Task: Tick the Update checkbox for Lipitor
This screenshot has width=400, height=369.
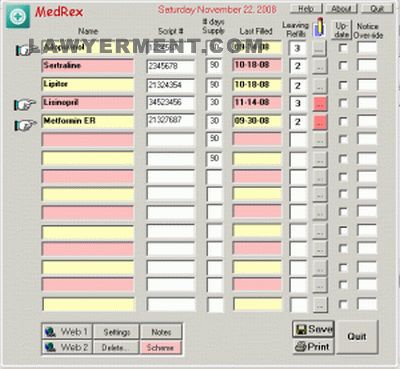Action: click(x=342, y=85)
